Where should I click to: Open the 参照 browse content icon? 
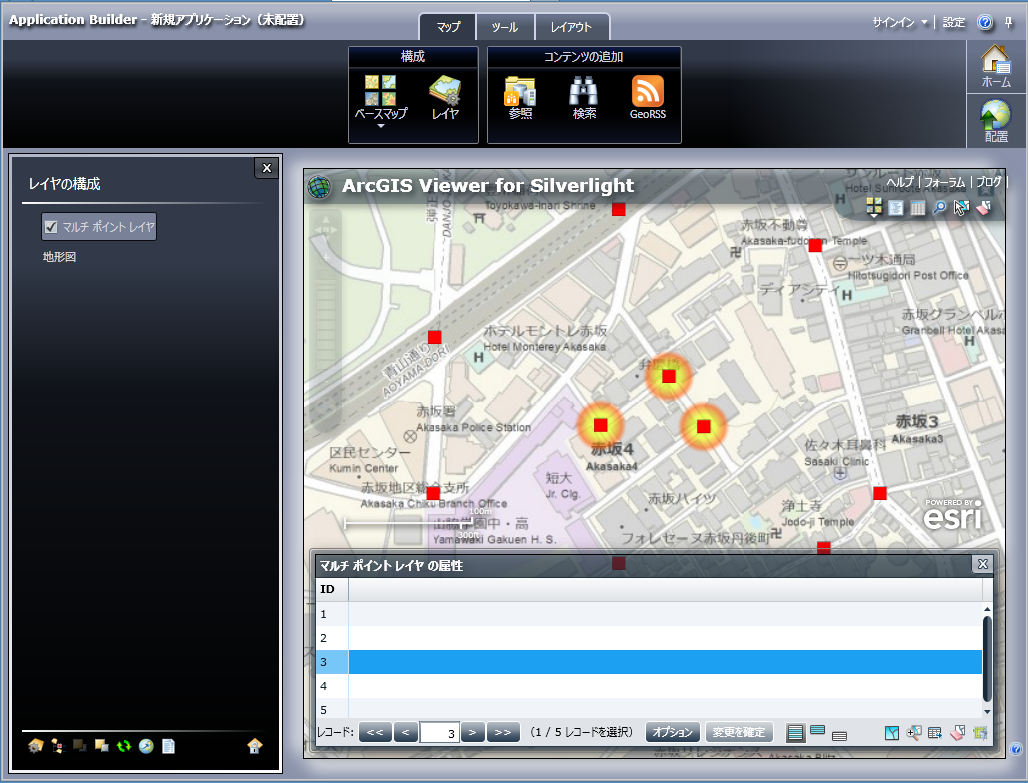520,98
